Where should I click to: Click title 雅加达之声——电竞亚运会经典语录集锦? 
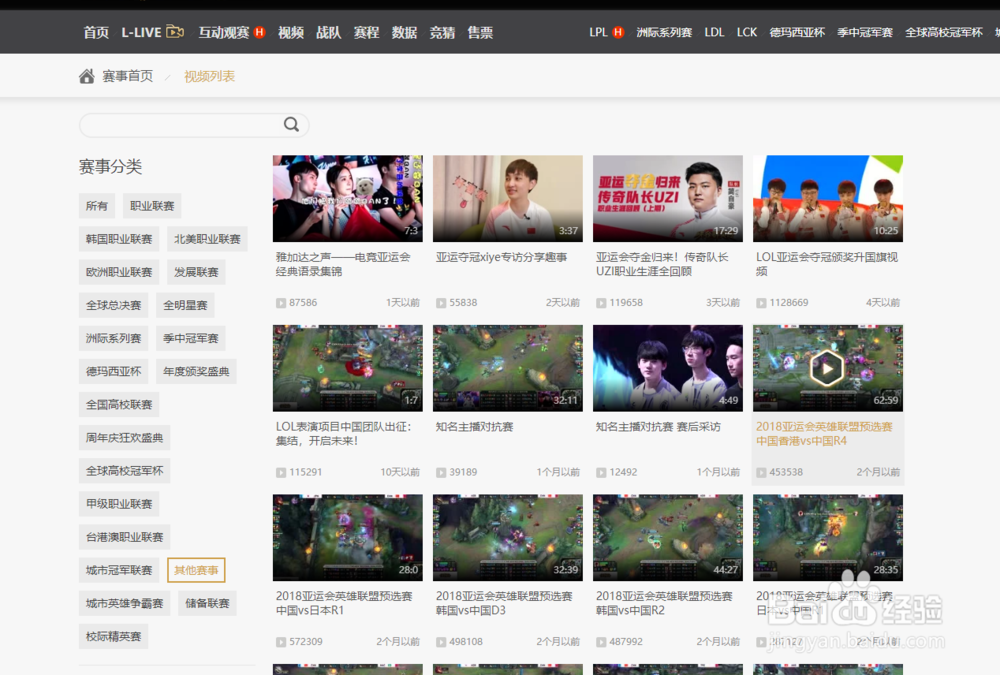point(342,264)
